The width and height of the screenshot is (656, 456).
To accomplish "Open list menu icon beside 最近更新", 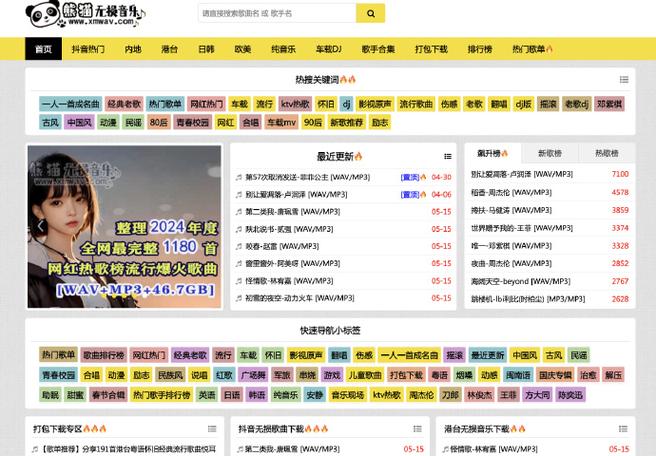I will [x=449, y=157].
